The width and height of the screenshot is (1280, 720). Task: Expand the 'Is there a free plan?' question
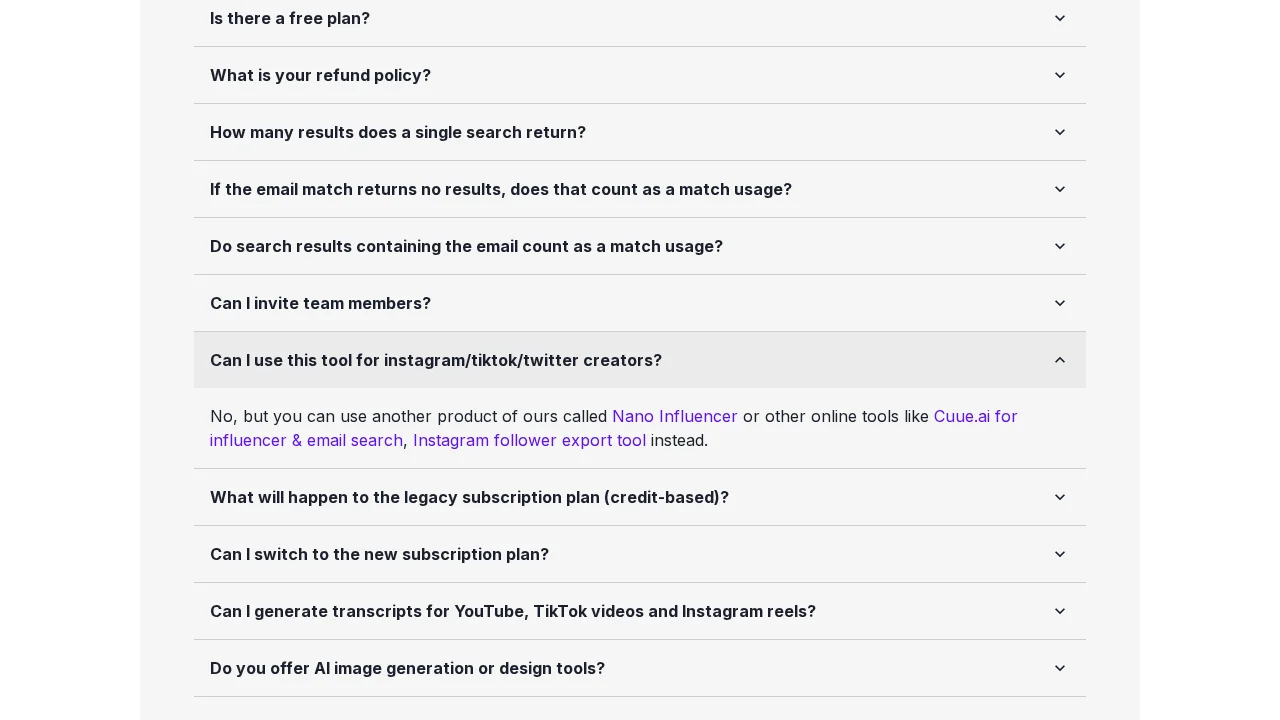pos(640,18)
